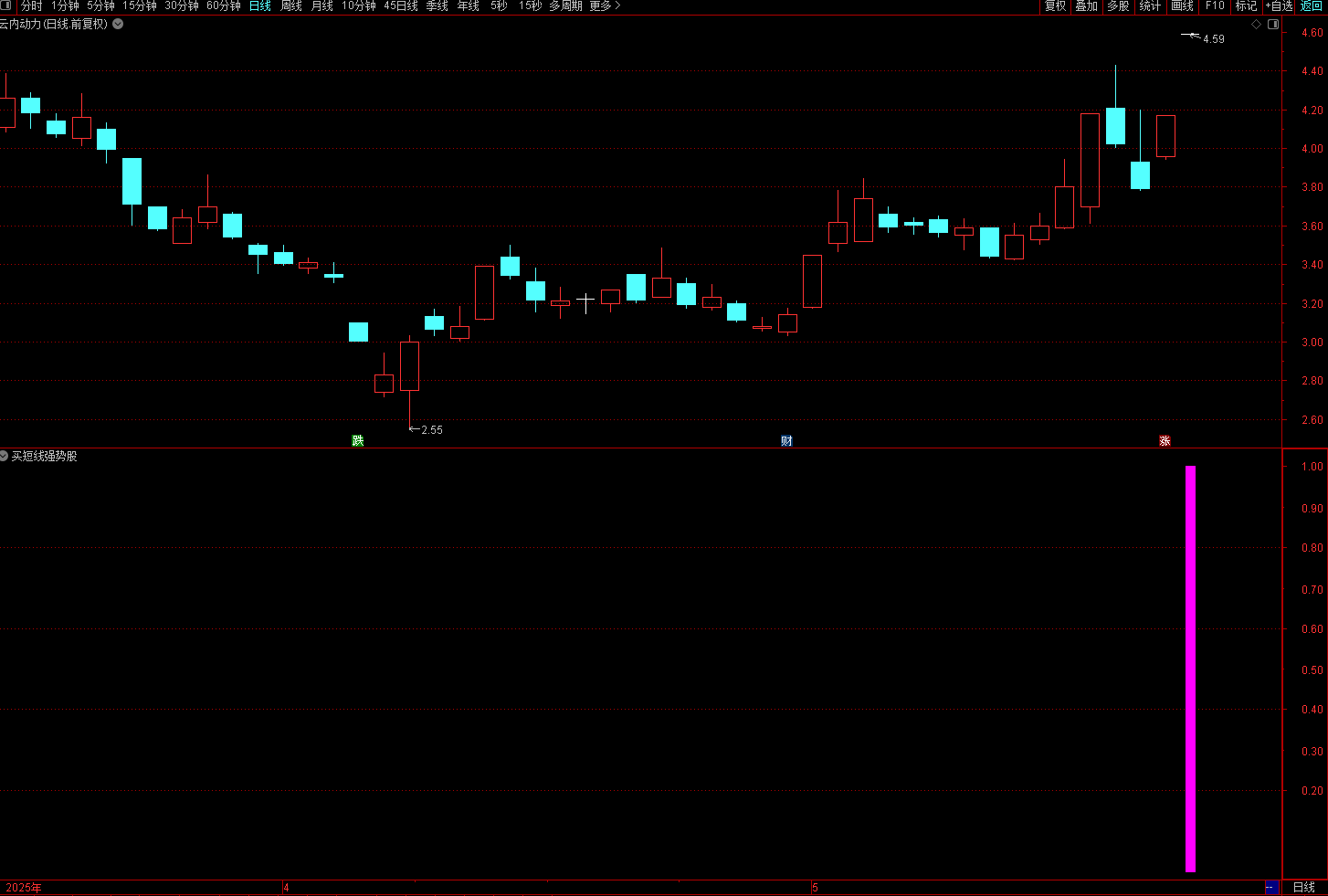Click the blue icon at bottom right corner

coord(1270,887)
